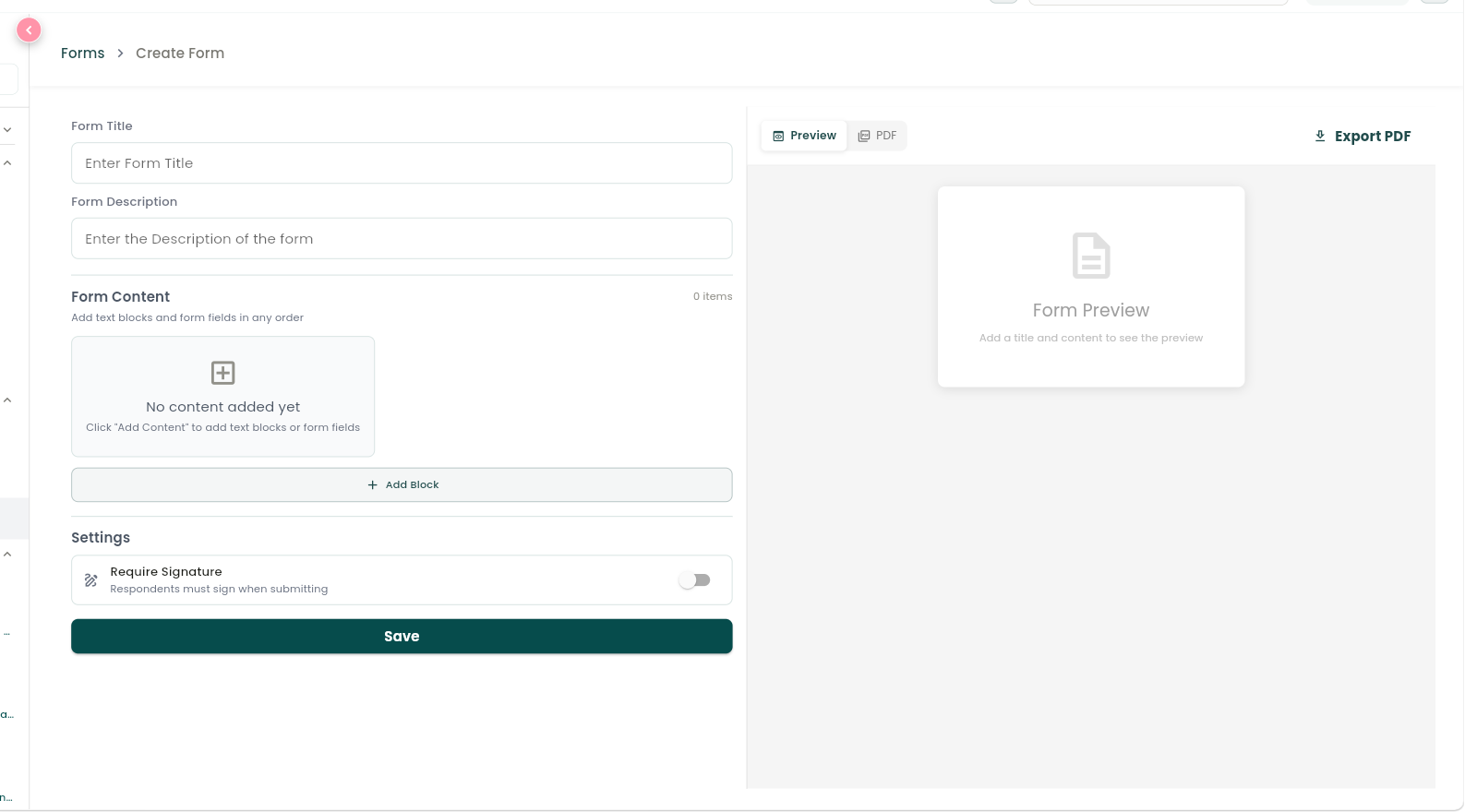This screenshot has width=1465, height=812.
Task: Collapse sidebar with the pink back arrow
Action: [29, 30]
